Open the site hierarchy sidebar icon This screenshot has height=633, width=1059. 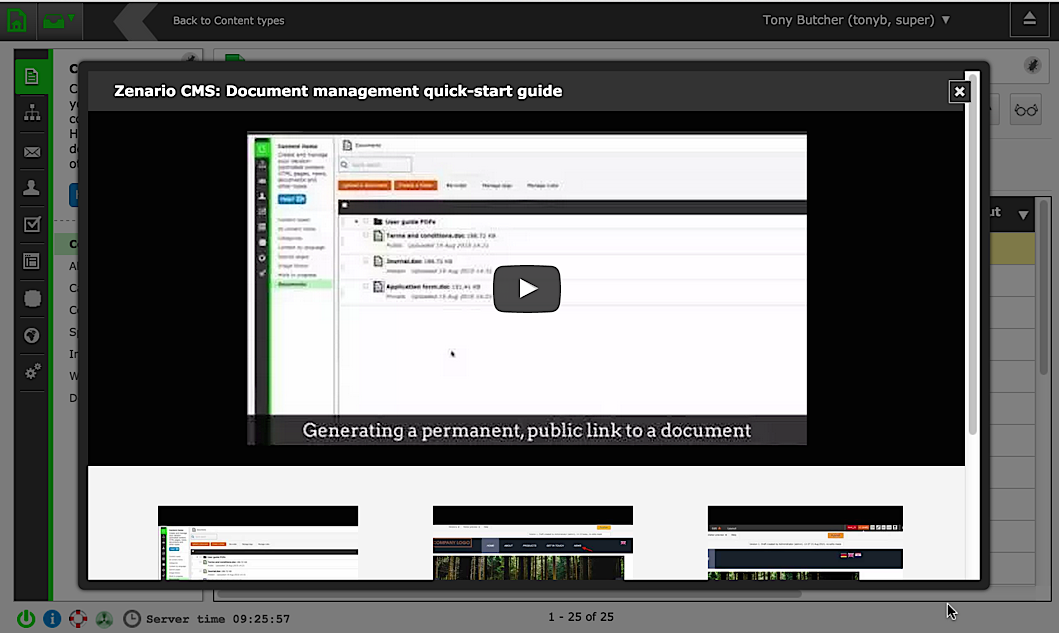(32, 114)
